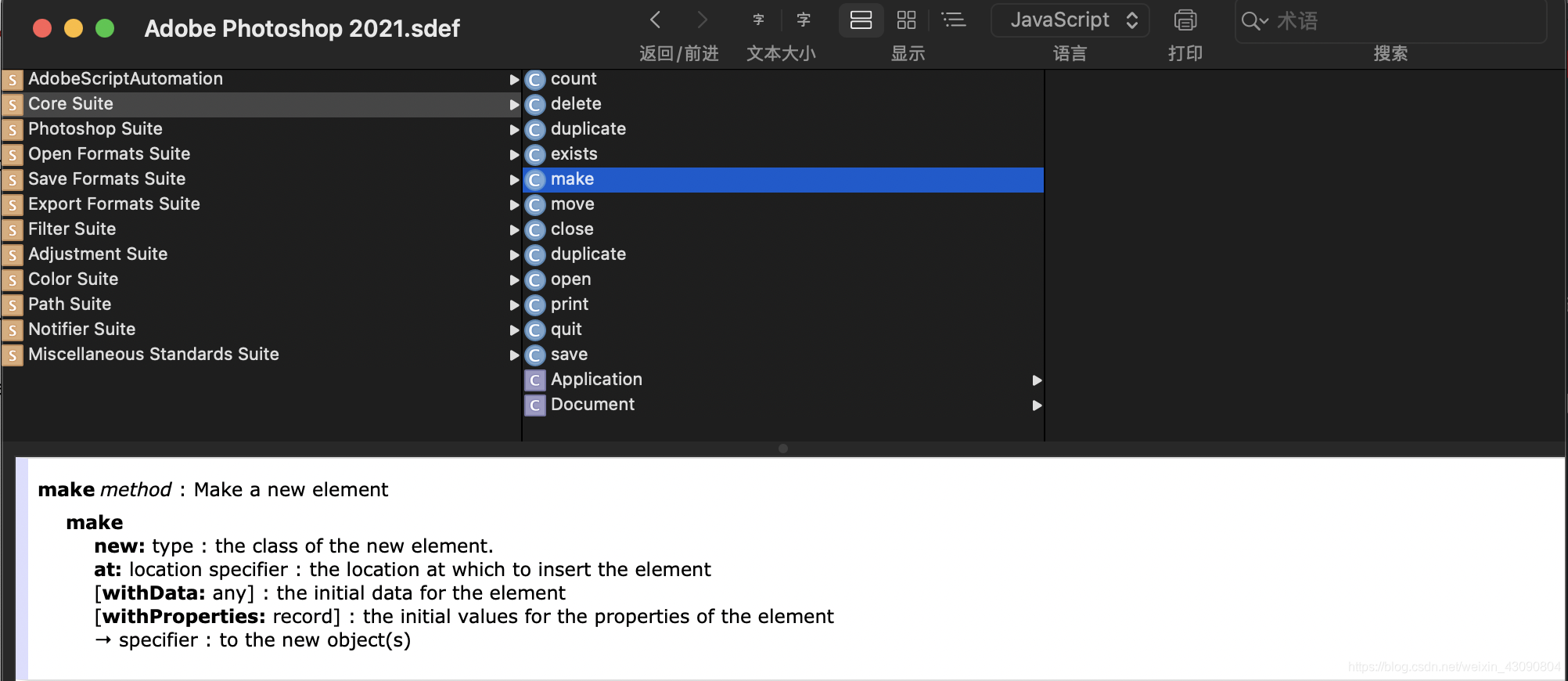Click the command icon beside move
Screen dimensions: 1568x681
tap(535, 205)
